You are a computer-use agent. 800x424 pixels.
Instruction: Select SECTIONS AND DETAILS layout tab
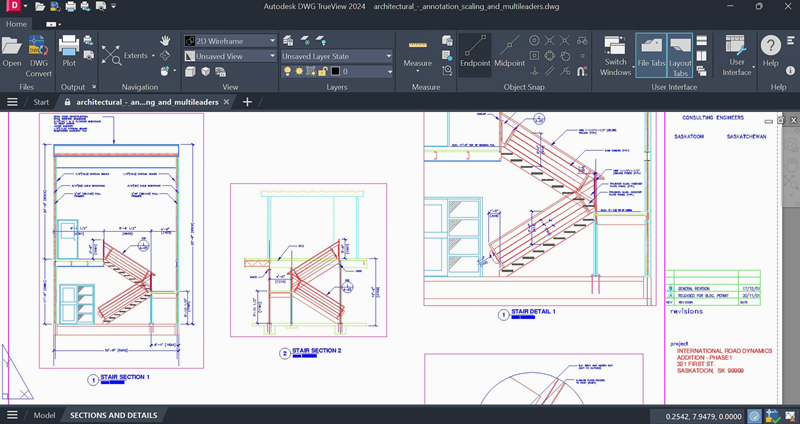tap(114, 415)
